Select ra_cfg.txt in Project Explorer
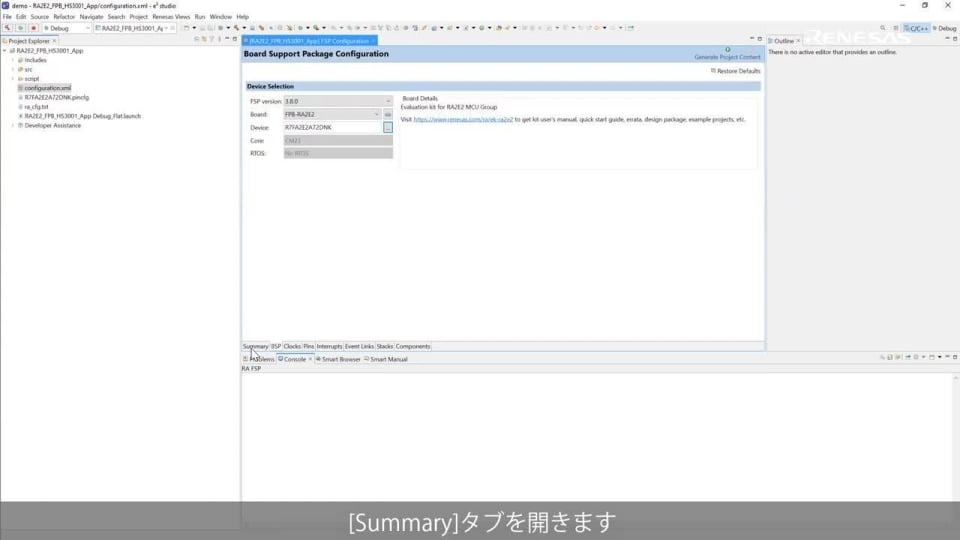 pyautogui.click(x=37, y=106)
